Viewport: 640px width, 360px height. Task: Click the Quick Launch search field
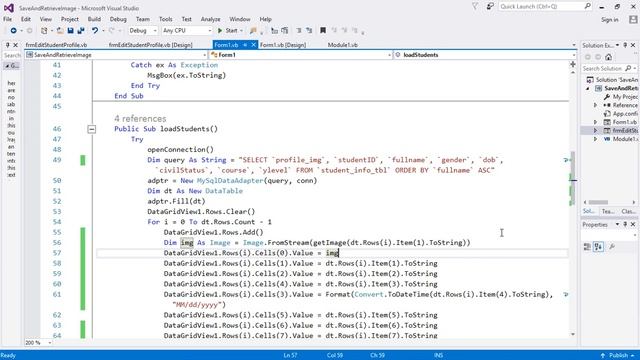click(x=545, y=7)
